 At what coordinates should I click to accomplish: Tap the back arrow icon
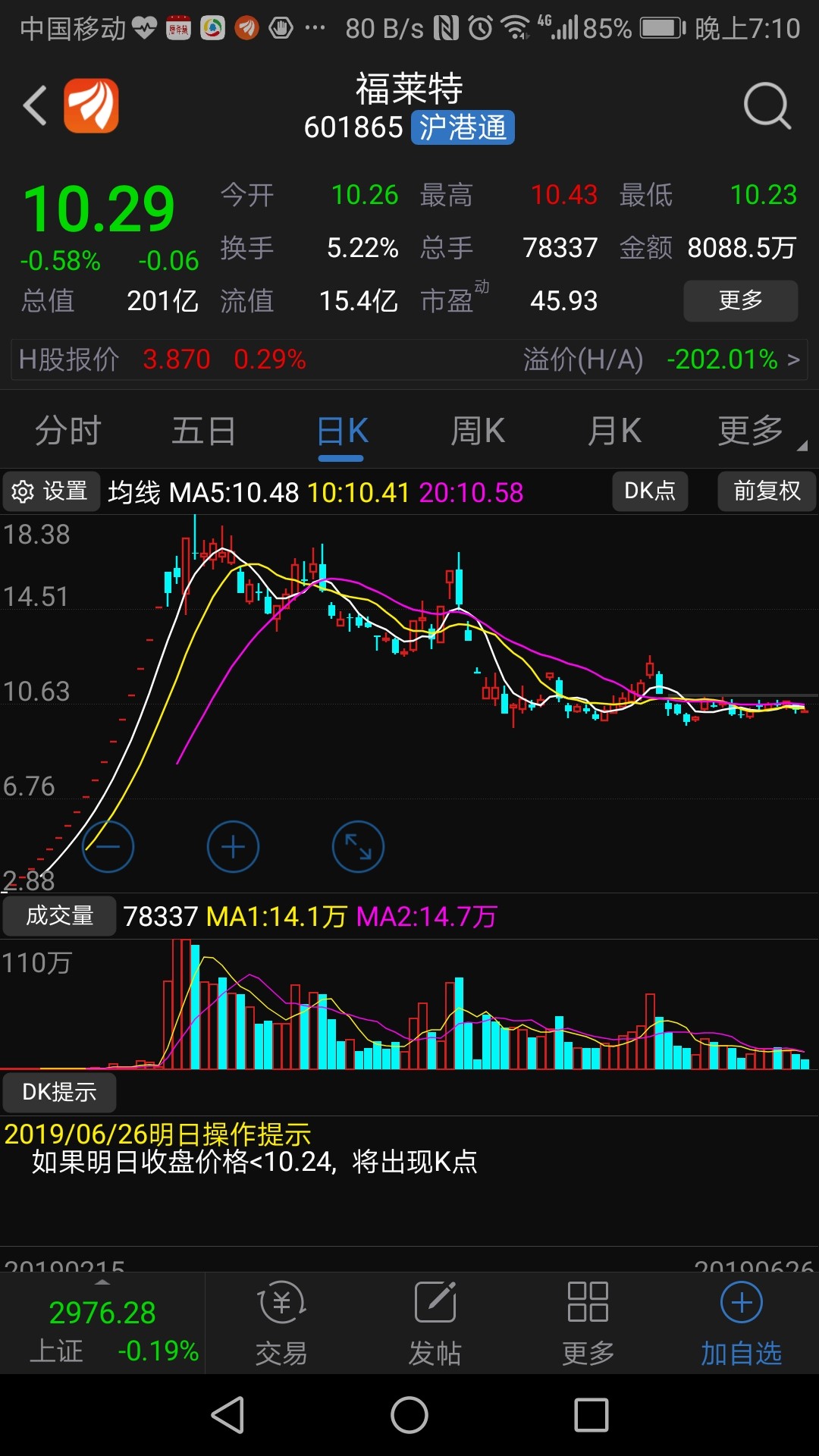tap(36, 105)
